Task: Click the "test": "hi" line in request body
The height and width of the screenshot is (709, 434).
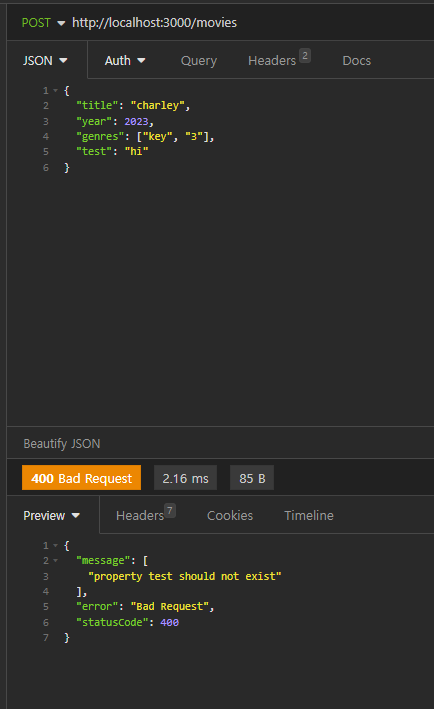Action: 112,151
